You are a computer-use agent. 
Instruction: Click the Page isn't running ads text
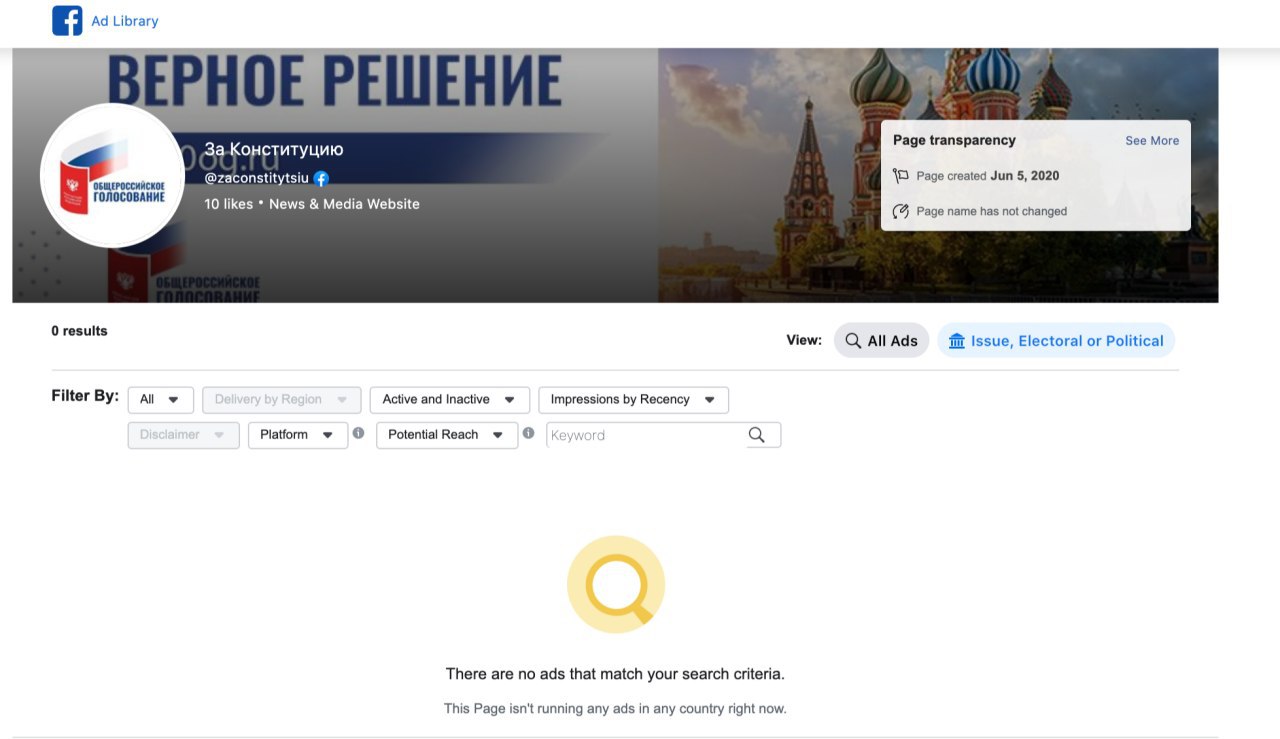[615, 709]
